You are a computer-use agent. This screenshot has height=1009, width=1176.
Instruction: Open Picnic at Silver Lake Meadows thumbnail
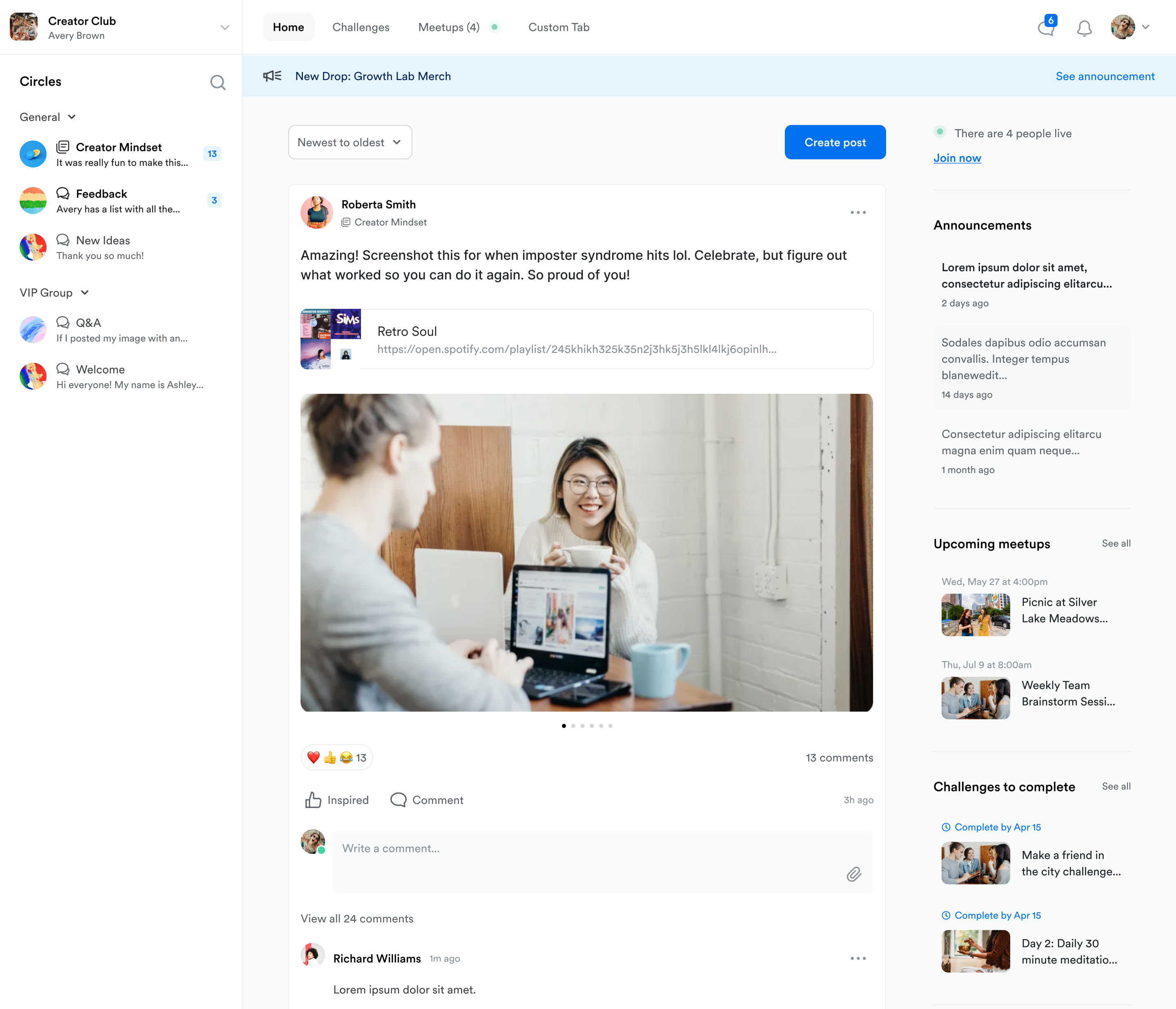click(x=975, y=614)
